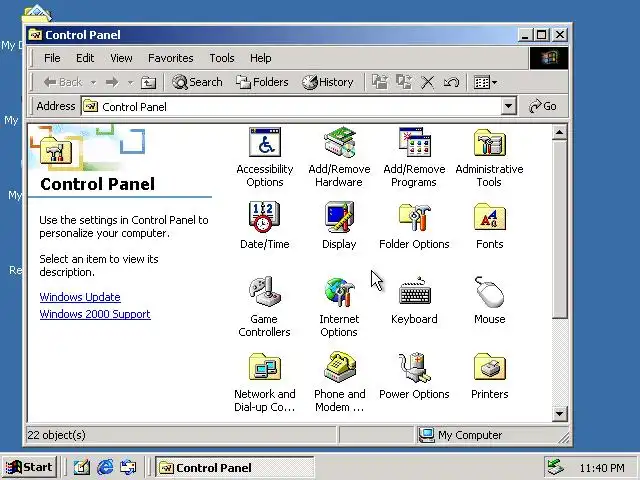Follow the Windows 2000 Support link

(95, 314)
